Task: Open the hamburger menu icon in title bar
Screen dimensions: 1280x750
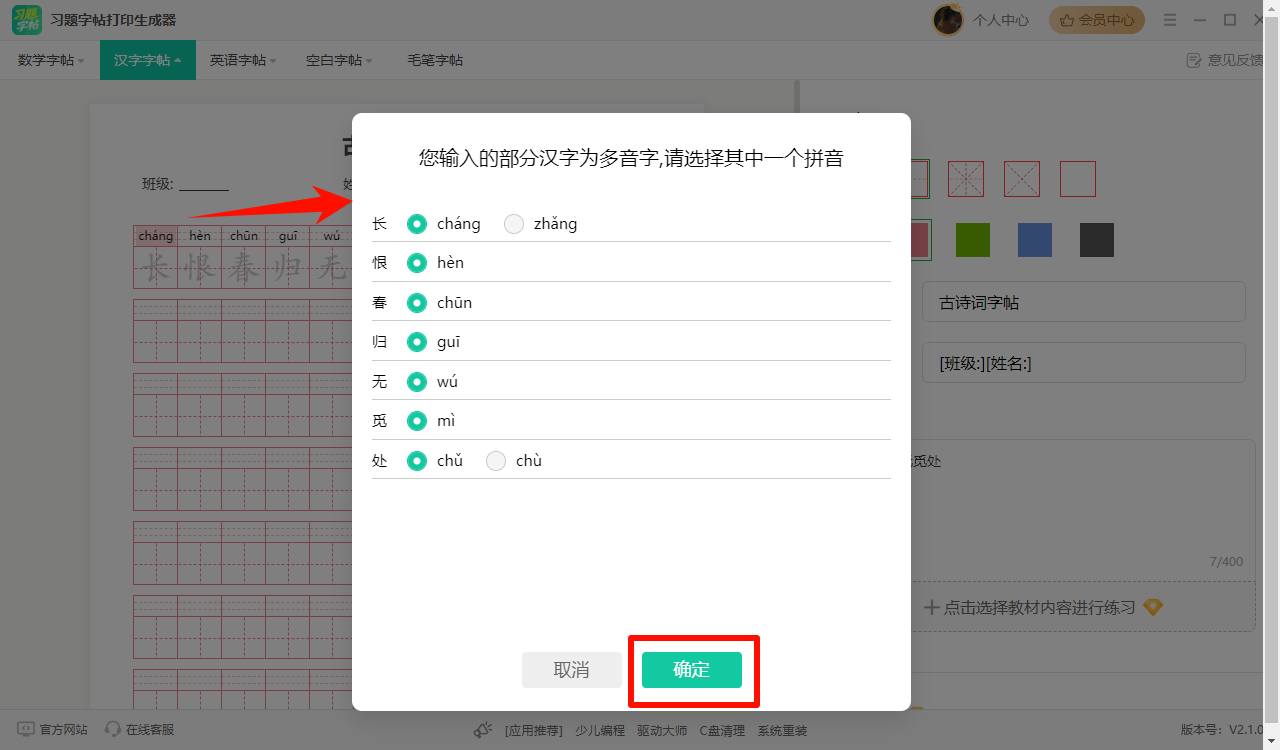Action: [x=1169, y=20]
